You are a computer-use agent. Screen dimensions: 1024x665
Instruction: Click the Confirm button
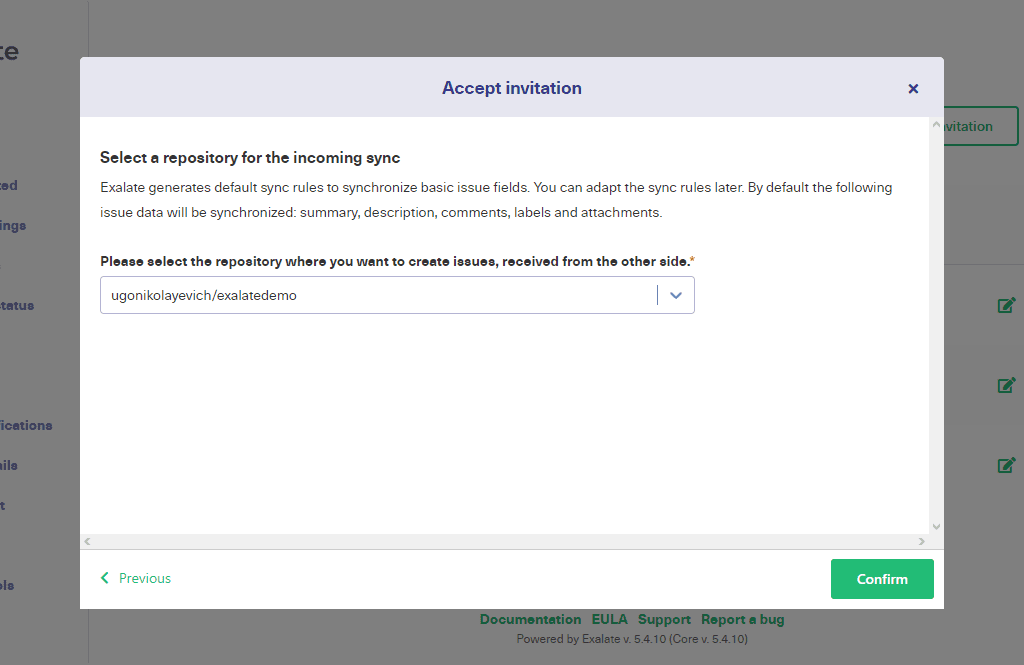[x=882, y=579]
